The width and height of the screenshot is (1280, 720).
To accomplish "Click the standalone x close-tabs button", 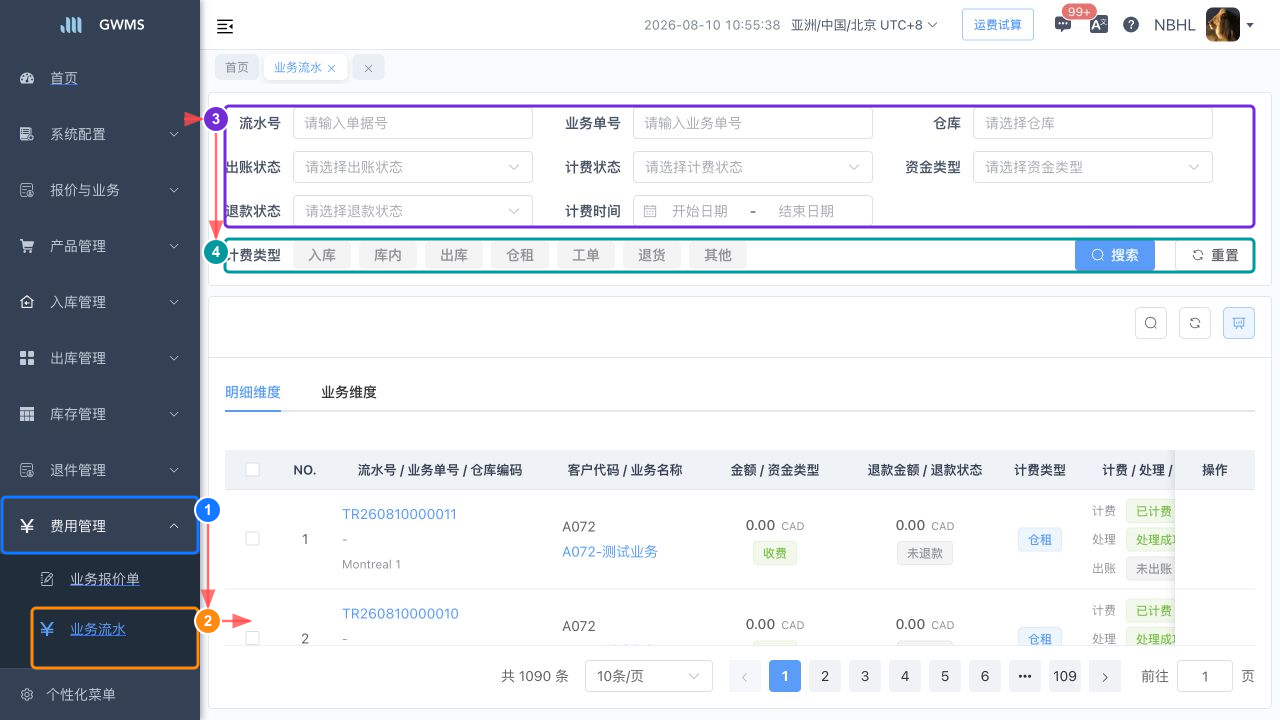I will (368, 68).
